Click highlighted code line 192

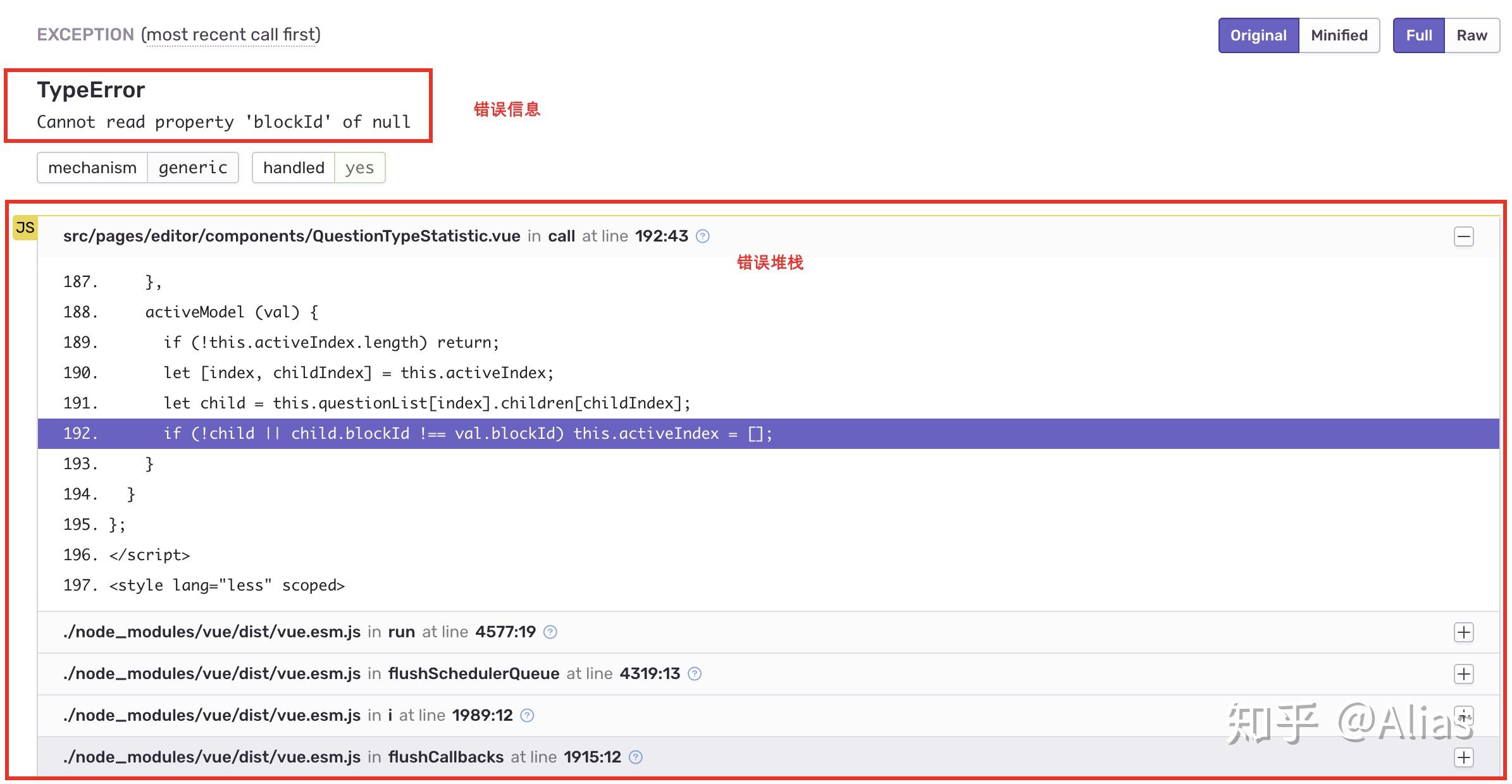[468, 434]
